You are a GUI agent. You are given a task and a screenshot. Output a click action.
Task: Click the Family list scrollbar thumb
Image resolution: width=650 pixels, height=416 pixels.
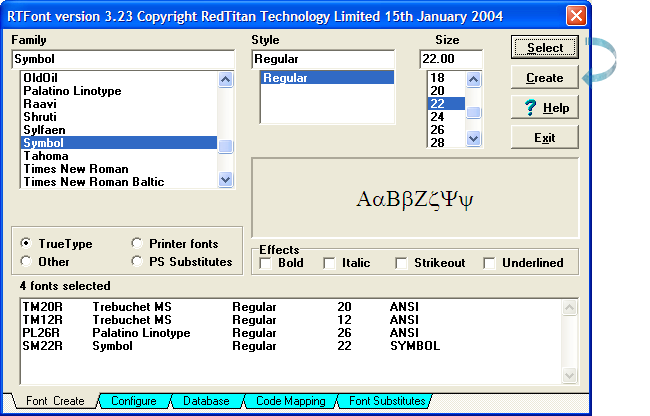[x=226, y=146]
